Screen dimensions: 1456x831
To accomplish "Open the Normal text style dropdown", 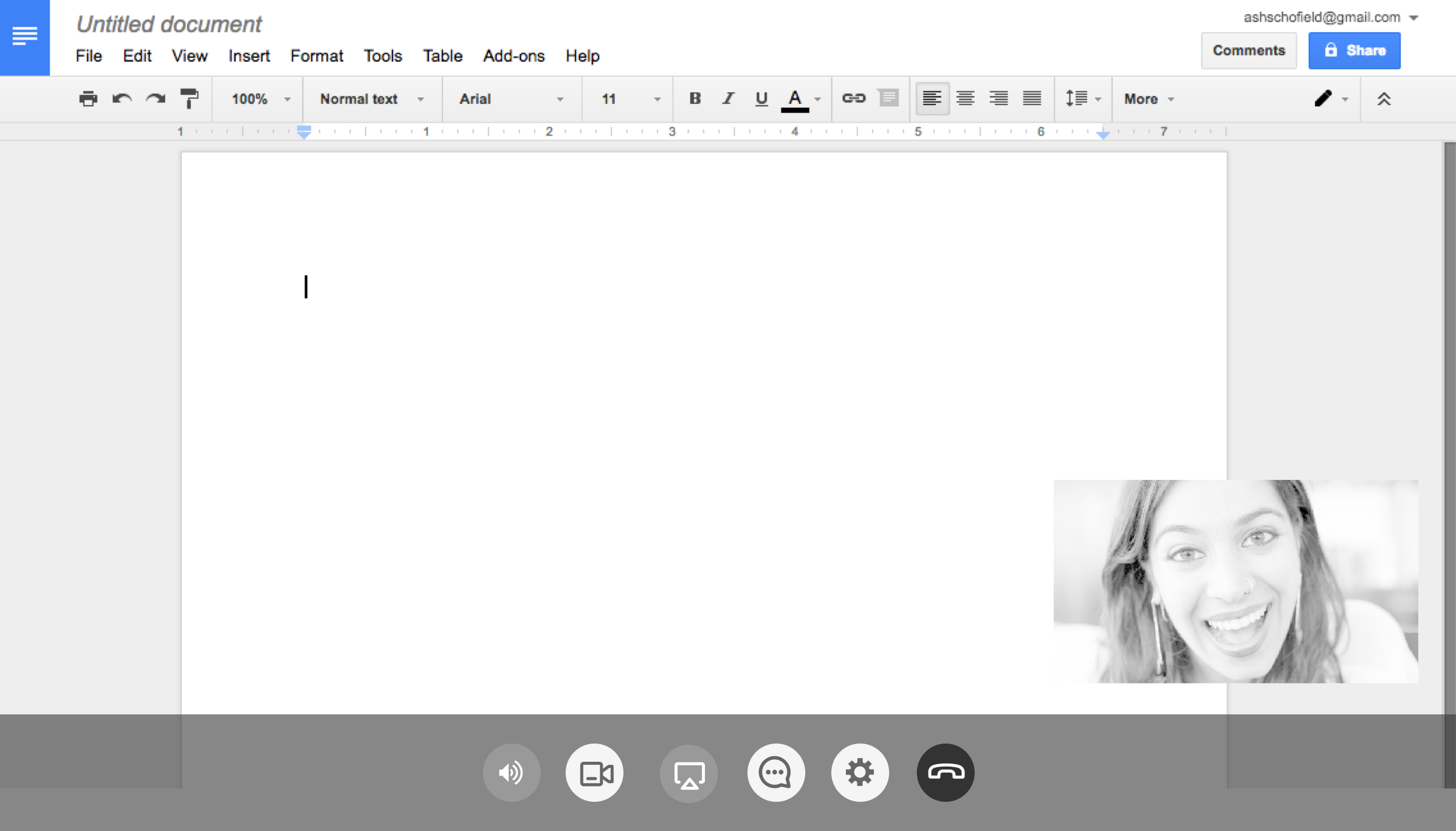I will click(x=372, y=98).
